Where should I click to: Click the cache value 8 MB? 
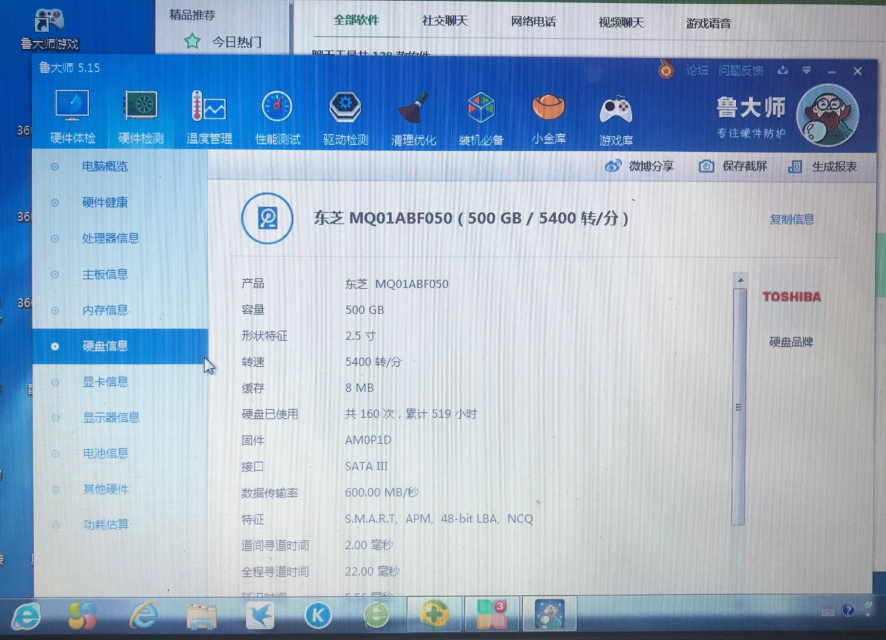pyautogui.click(x=359, y=388)
